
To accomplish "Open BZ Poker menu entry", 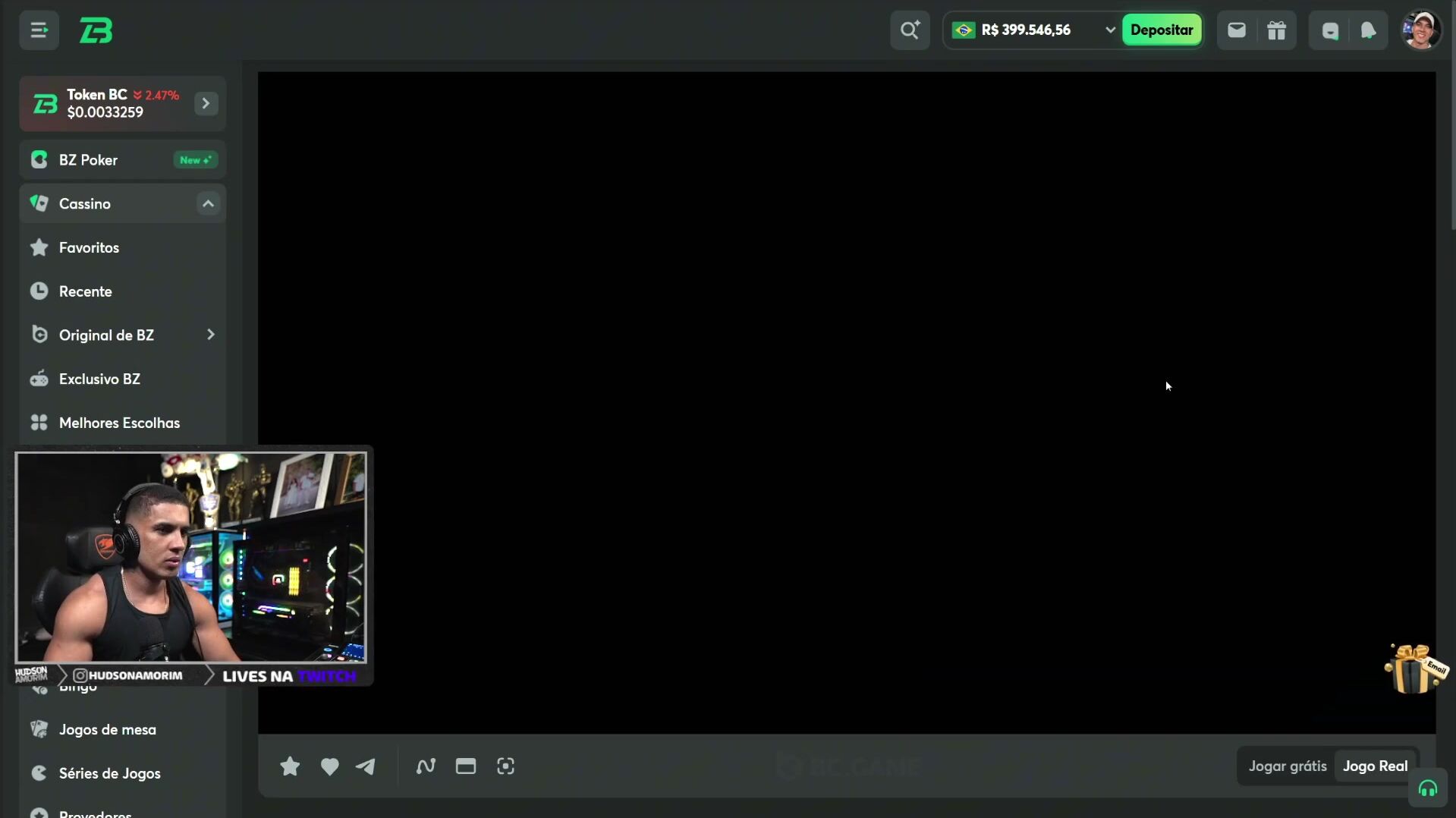I will point(123,160).
